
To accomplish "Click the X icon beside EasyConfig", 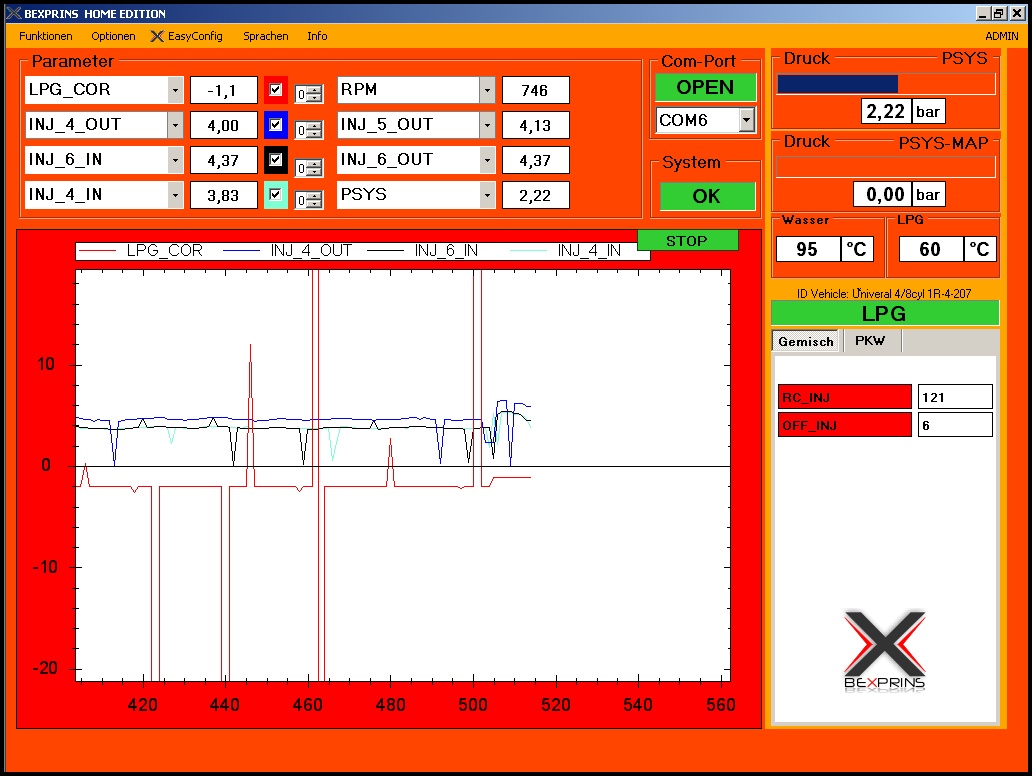I will 157,36.
